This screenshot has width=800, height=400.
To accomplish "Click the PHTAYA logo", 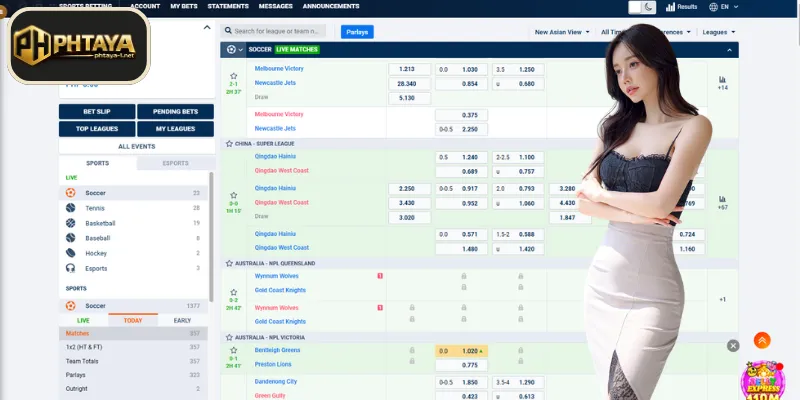I will point(79,45).
